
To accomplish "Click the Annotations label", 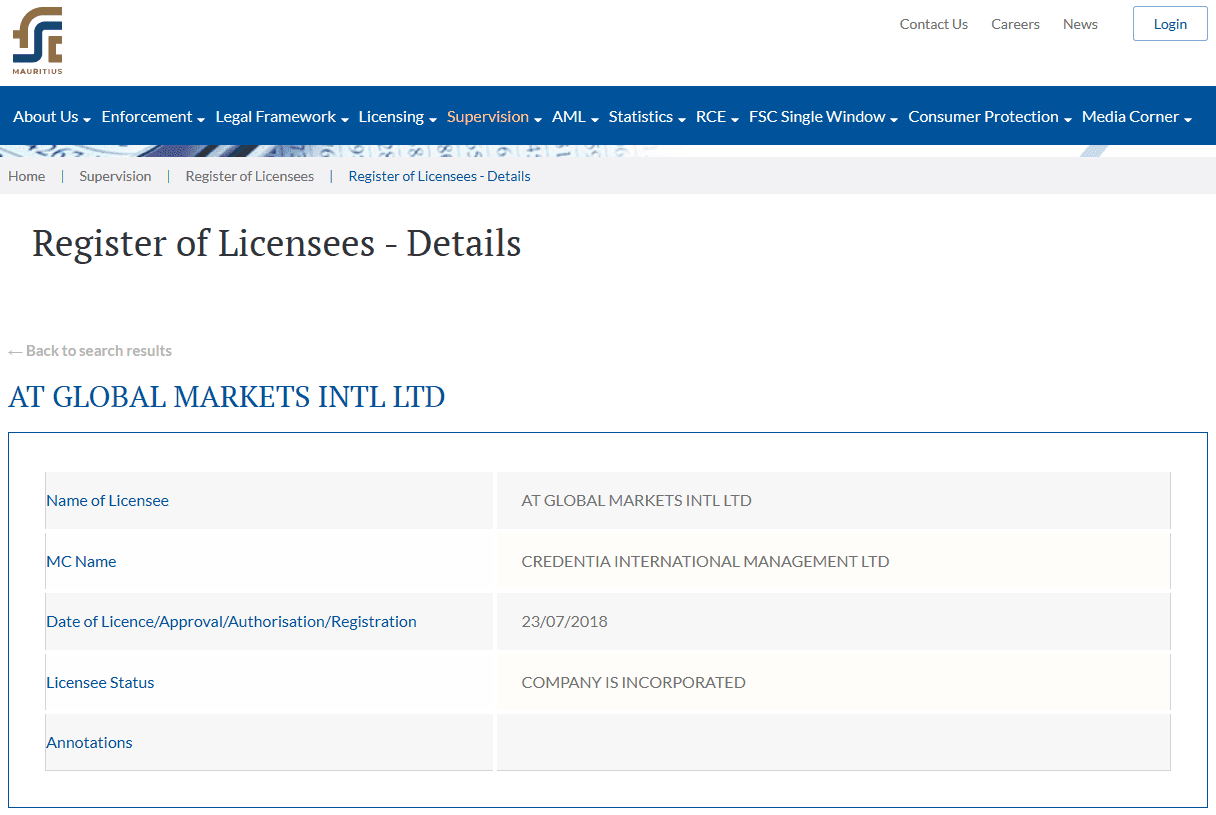I will pyautogui.click(x=89, y=742).
